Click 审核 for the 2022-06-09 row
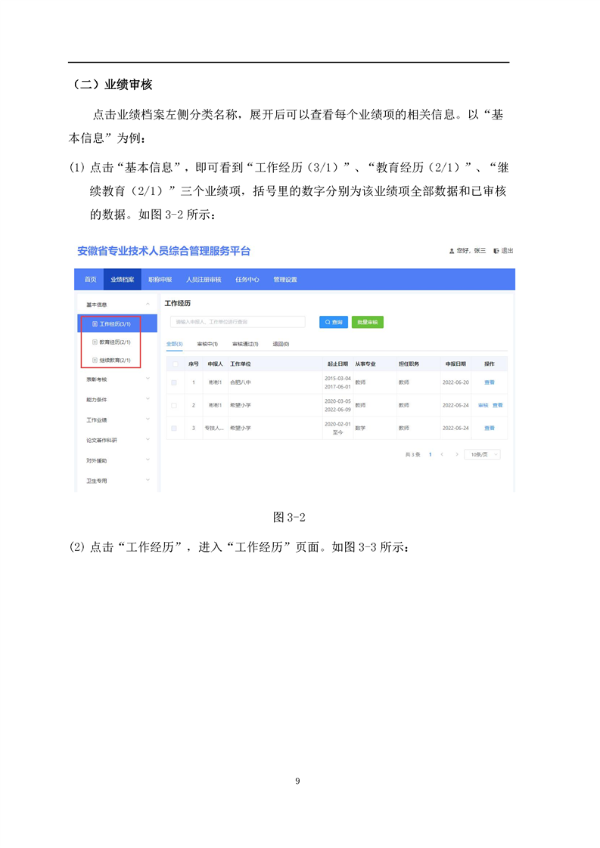The height and width of the screenshot is (848, 600). coord(483,405)
